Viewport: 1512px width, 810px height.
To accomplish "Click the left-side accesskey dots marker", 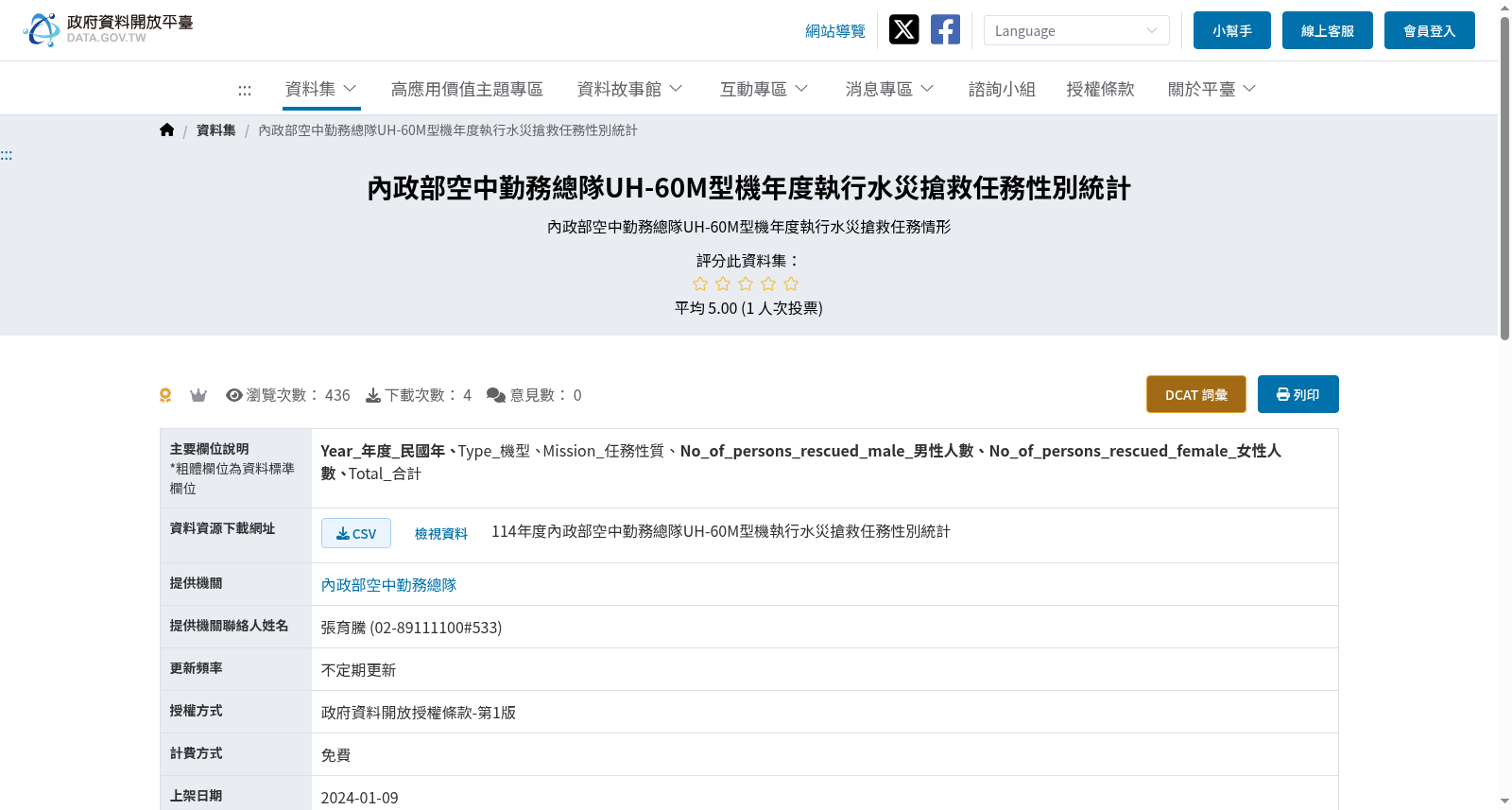I will click(x=7, y=155).
